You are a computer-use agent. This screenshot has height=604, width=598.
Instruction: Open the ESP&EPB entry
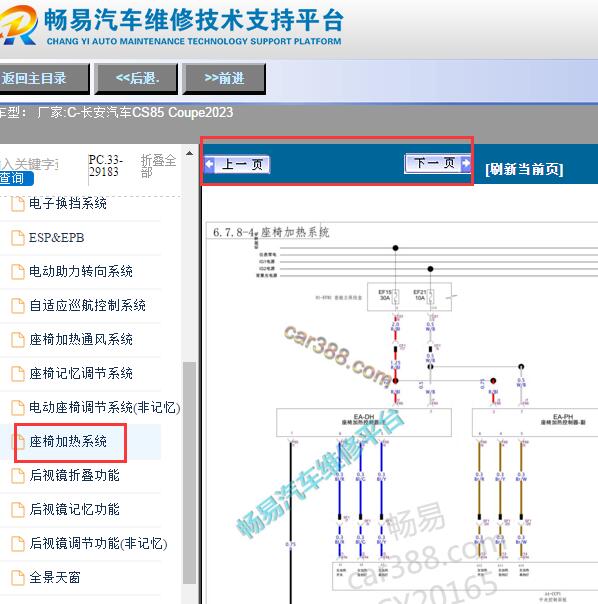coord(57,238)
